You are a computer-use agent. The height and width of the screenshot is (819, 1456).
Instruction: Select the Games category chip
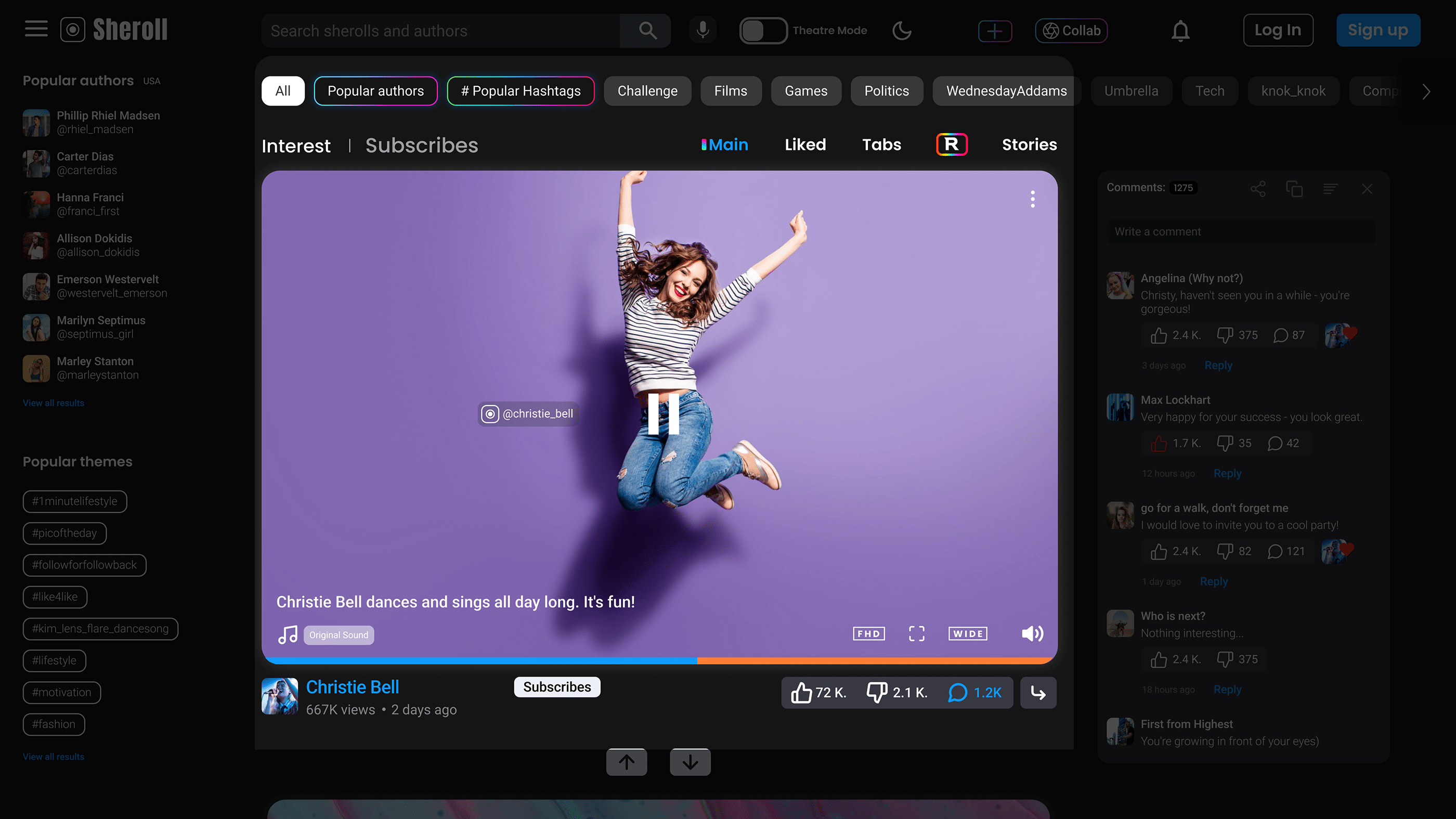click(805, 91)
